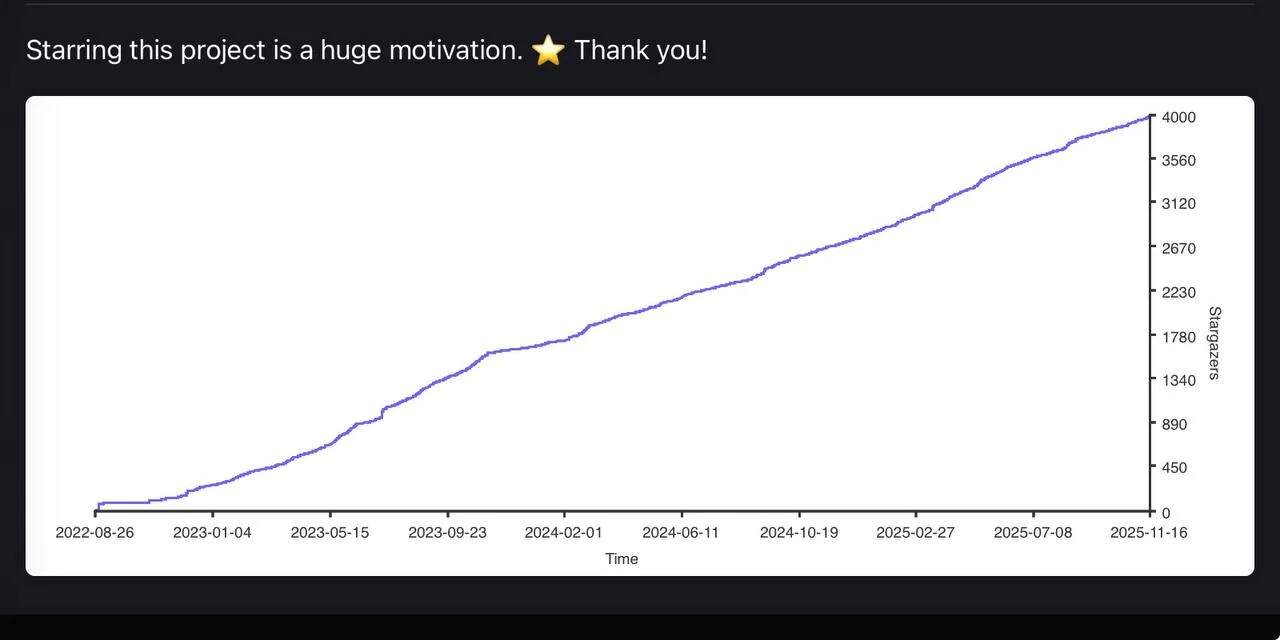The height and width of the screenshot is (640, 1280).
Task: Select the 2025-07-08 date label
Action: pos(1033,532)
